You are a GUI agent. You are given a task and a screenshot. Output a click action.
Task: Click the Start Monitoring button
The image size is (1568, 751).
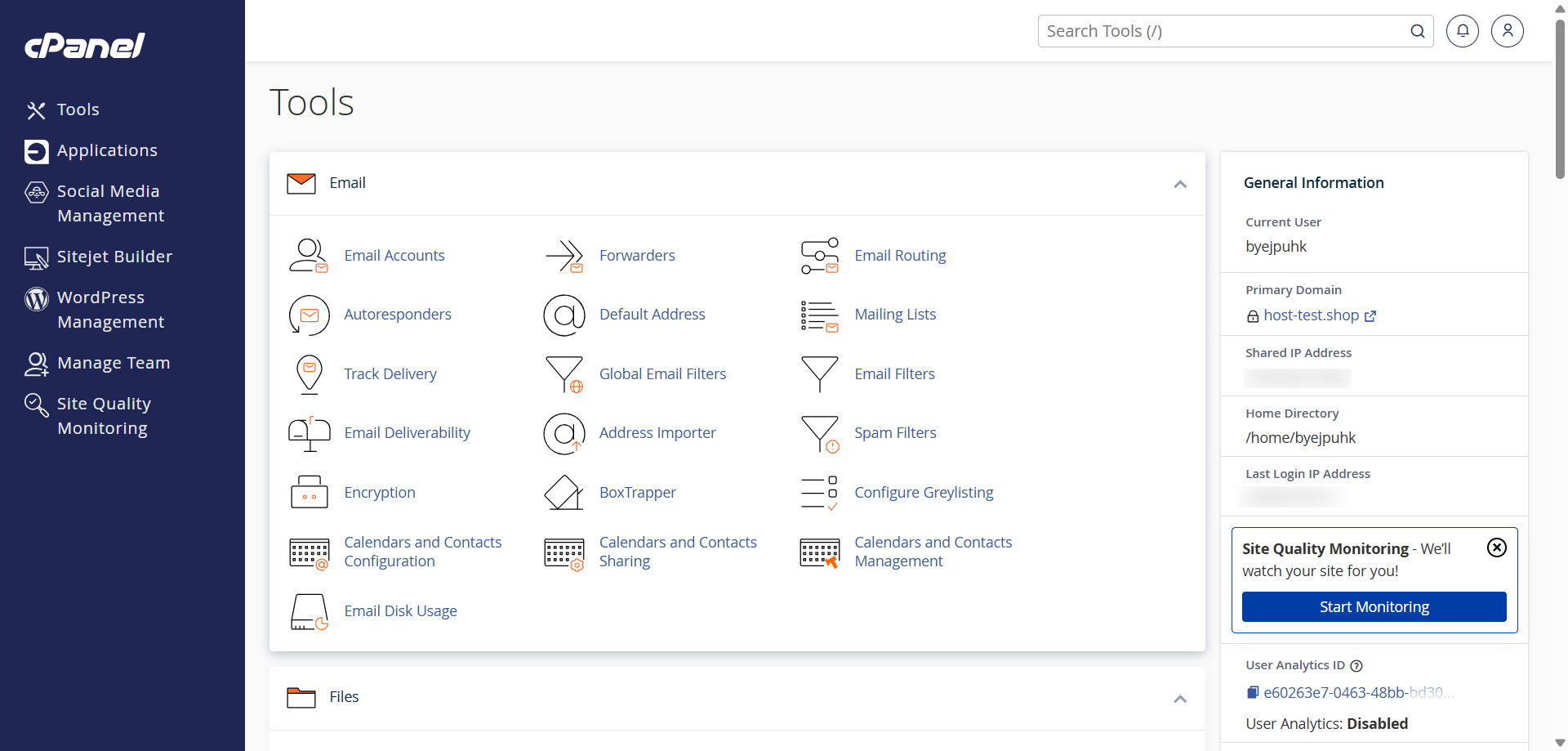[x=1374, y=607]
